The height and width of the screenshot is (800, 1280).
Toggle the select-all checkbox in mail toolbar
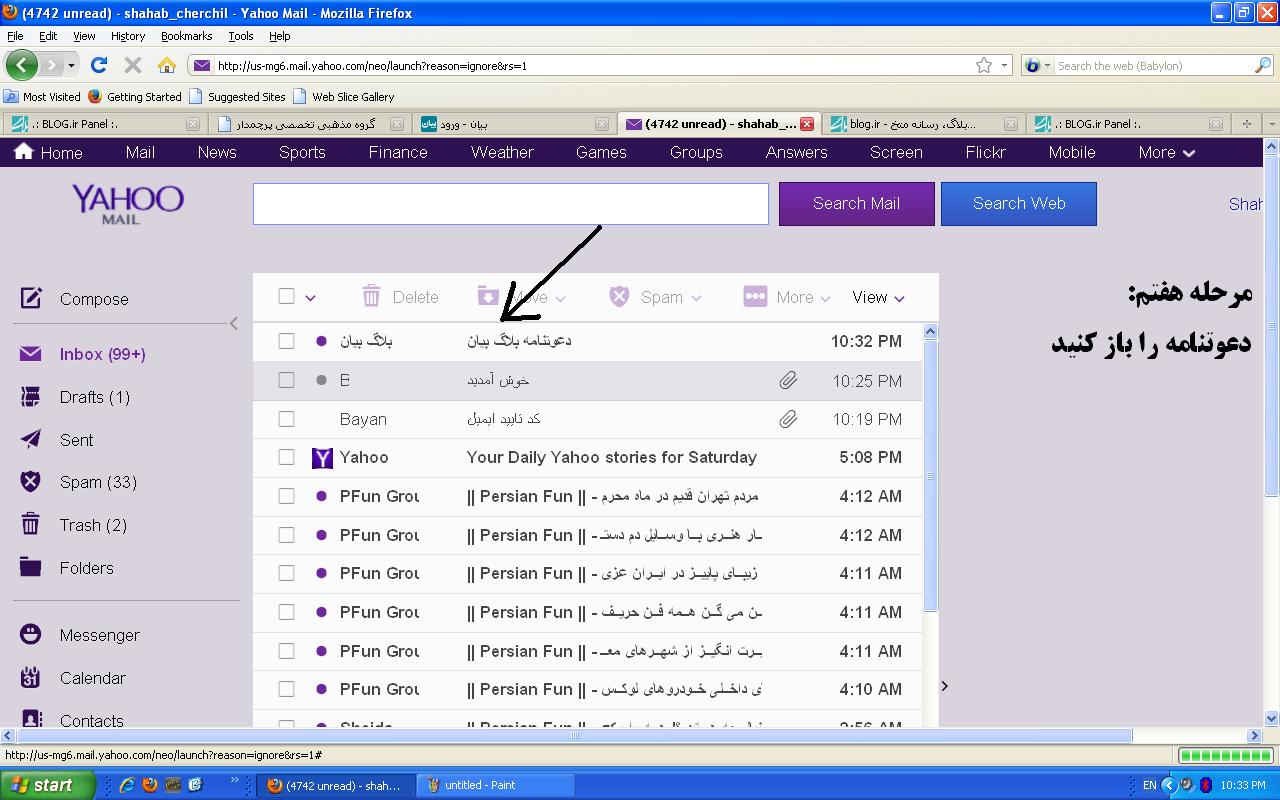(x=286, y=296)
